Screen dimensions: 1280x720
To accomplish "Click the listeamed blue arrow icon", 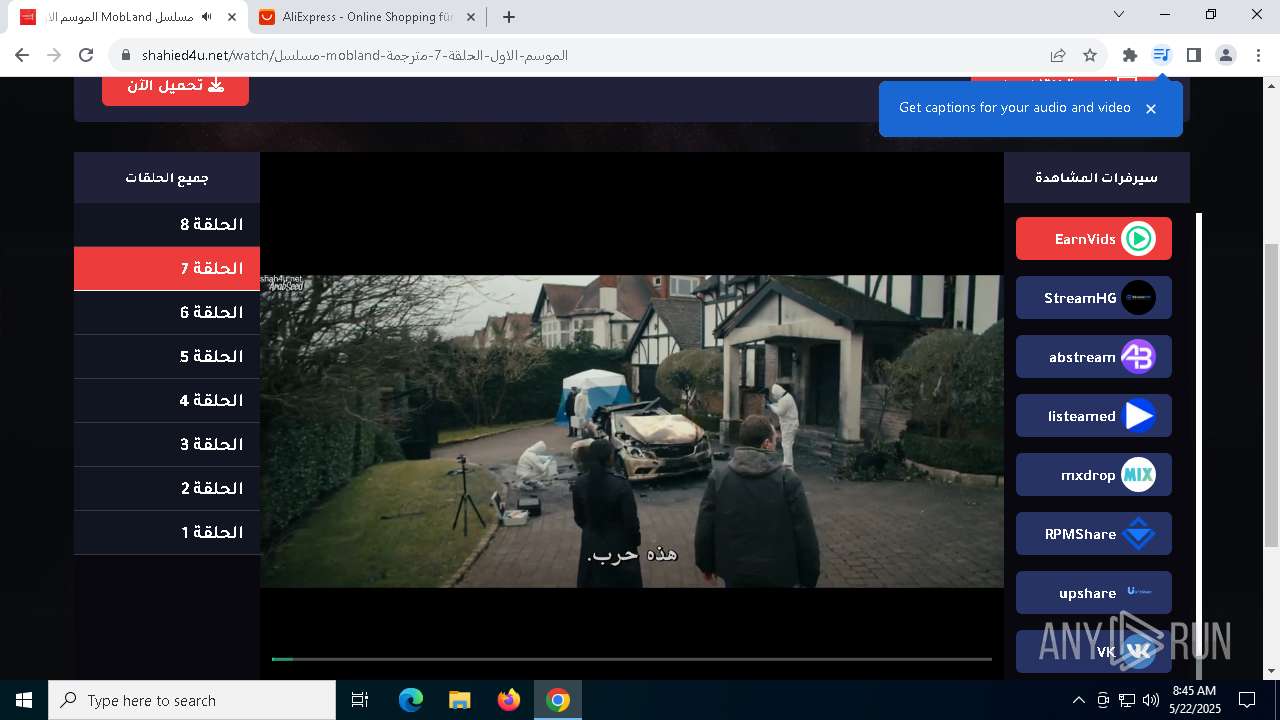I will (1138, 416).
